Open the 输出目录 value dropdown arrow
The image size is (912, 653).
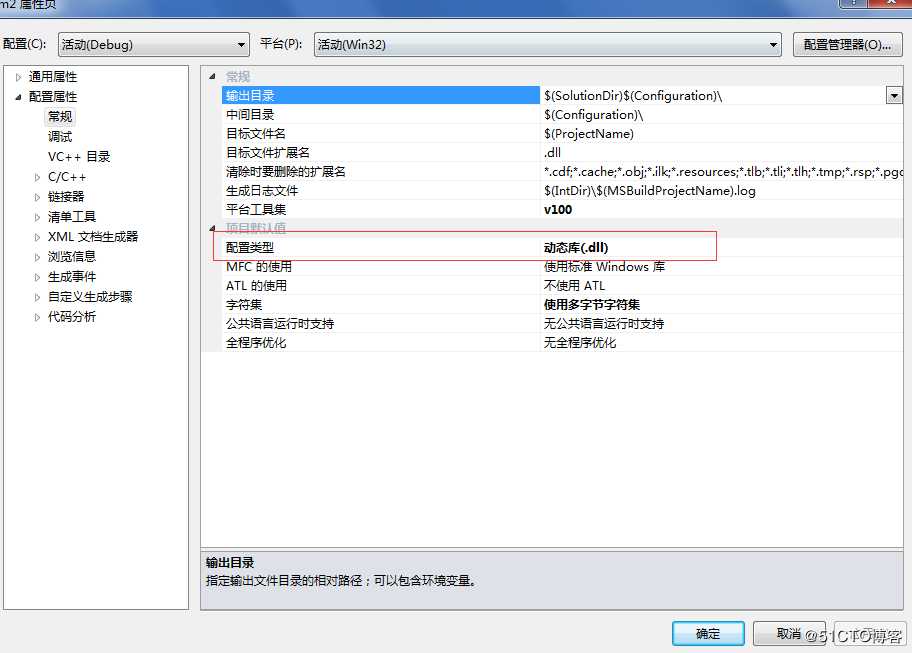[894, 95]
